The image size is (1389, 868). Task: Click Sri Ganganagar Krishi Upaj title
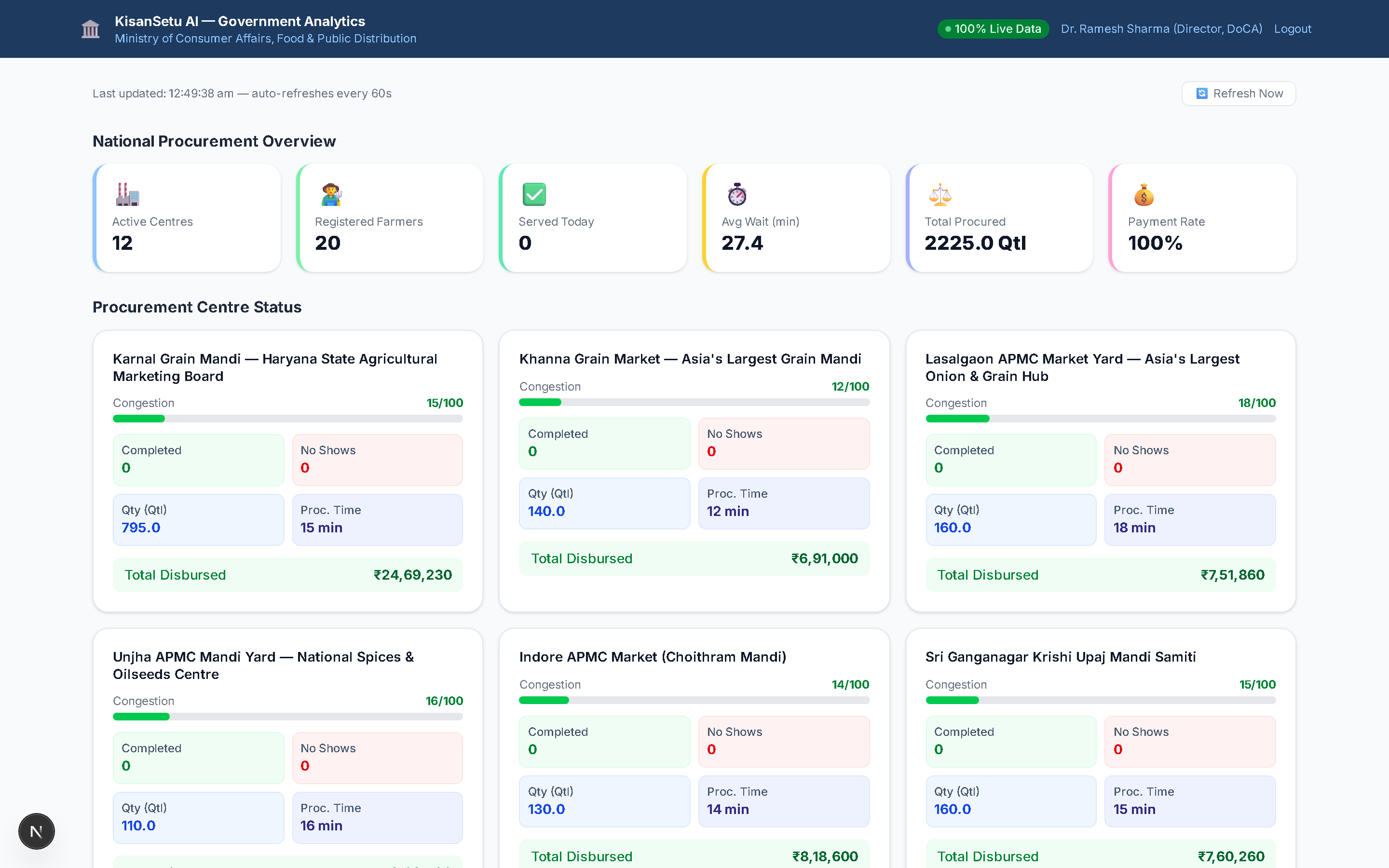(x=1061, y=657)
